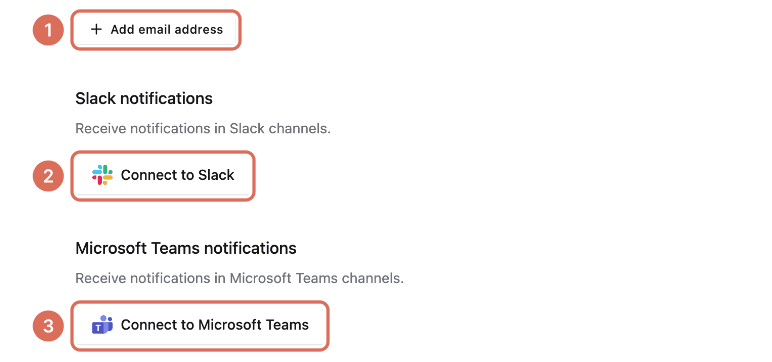772x362 pixels.
Task: Click the Slack logo icon
Action: [102, 175]
